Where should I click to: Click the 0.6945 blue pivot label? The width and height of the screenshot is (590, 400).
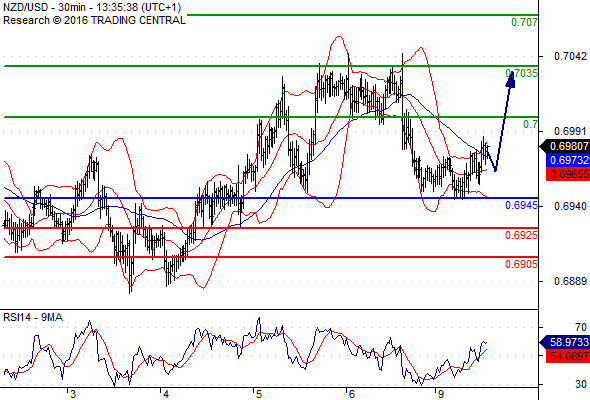pyautogui.click(x=521, y=205)
